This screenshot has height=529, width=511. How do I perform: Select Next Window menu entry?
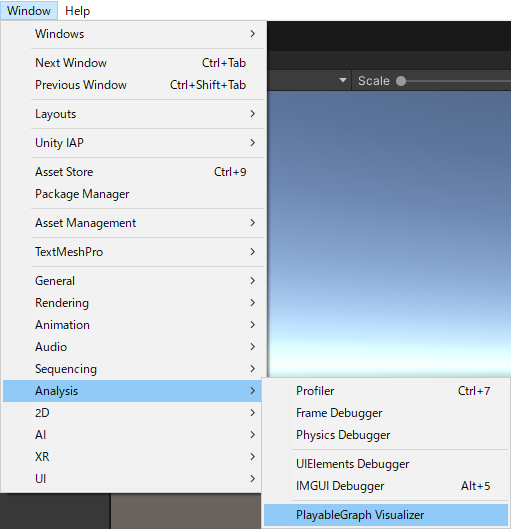(133, 63)
